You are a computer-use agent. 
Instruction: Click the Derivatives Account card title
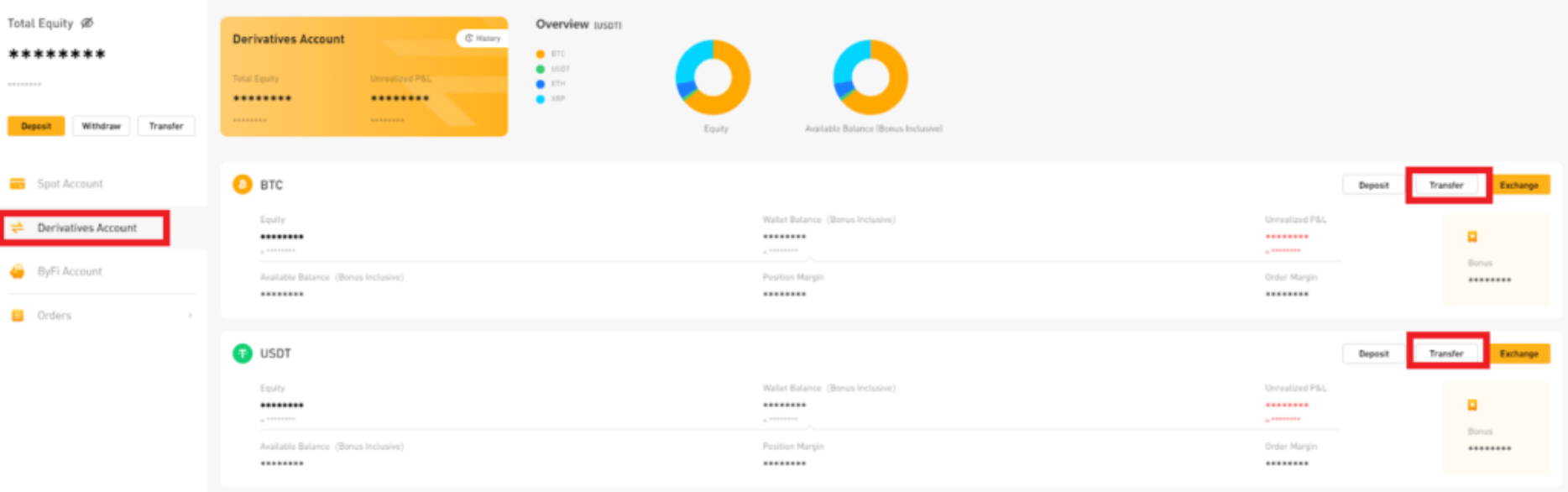pyautogui.click(x=288, y=39)
